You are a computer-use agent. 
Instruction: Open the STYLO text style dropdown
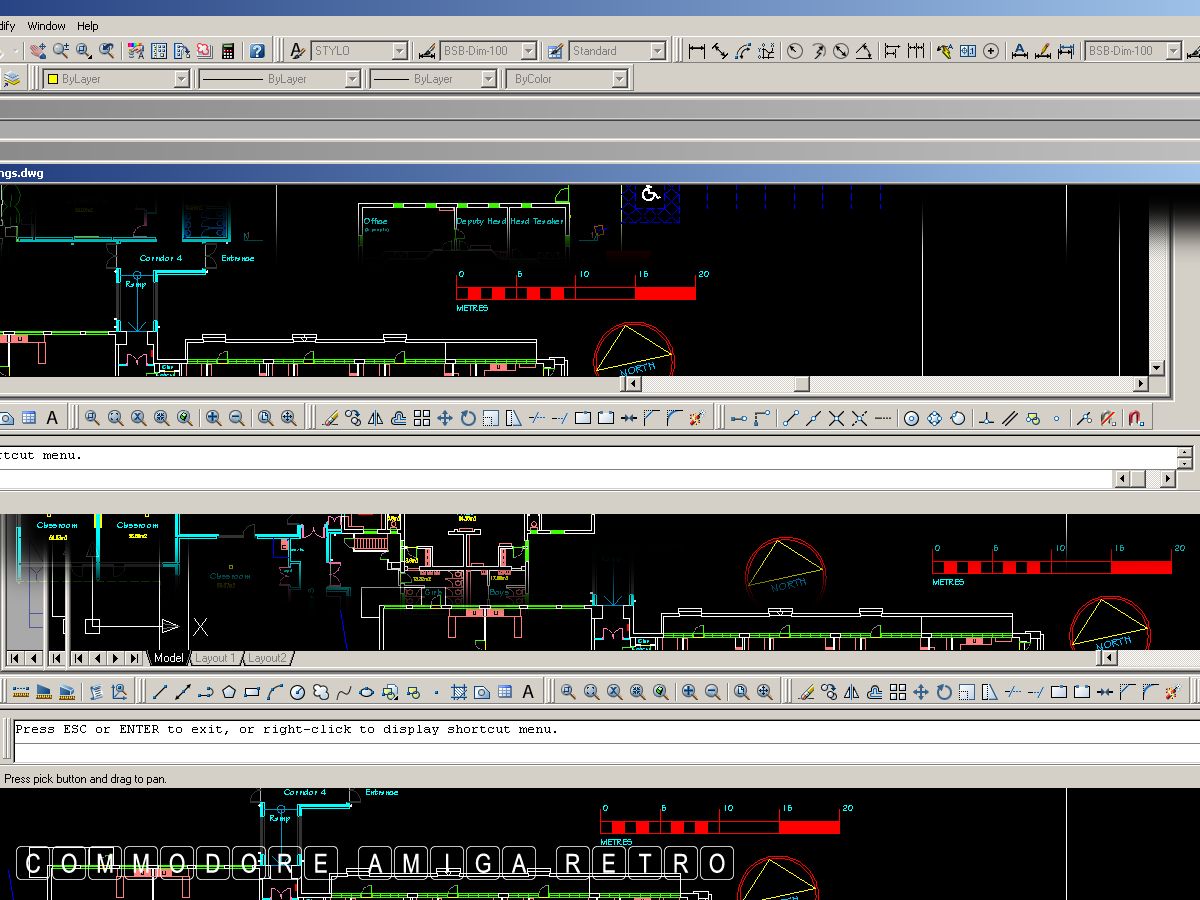(x=399, y=51)
